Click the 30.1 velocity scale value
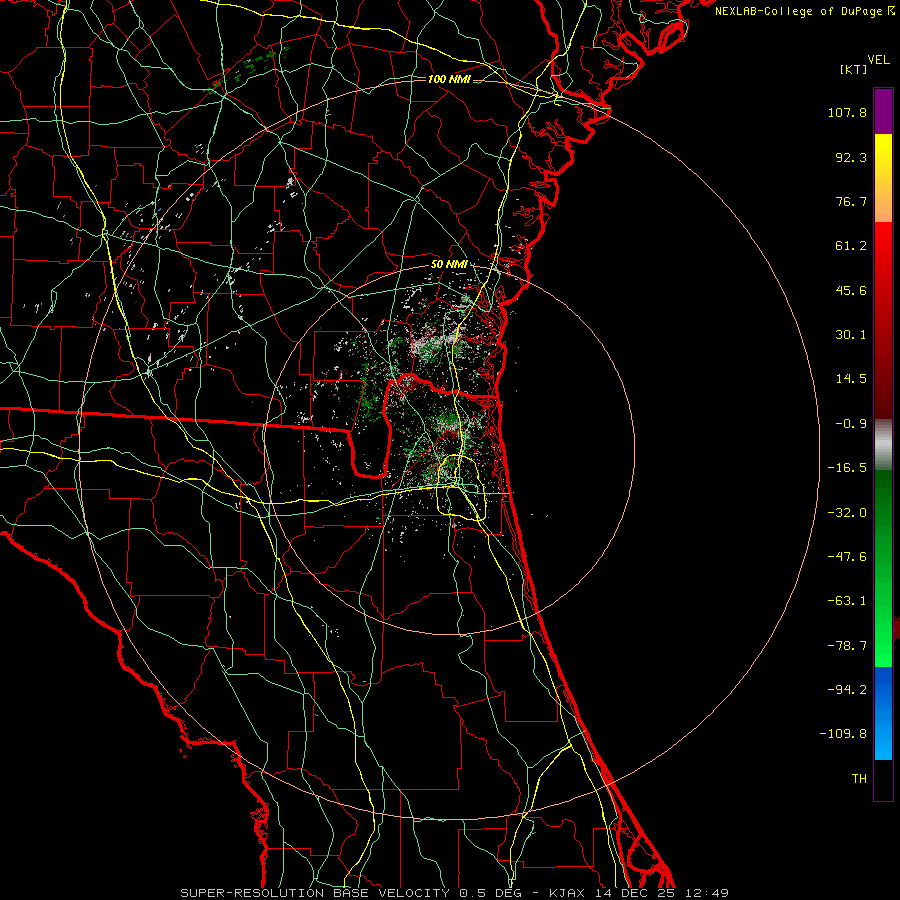This screenshot has width=900, height=900. point(851,335)
